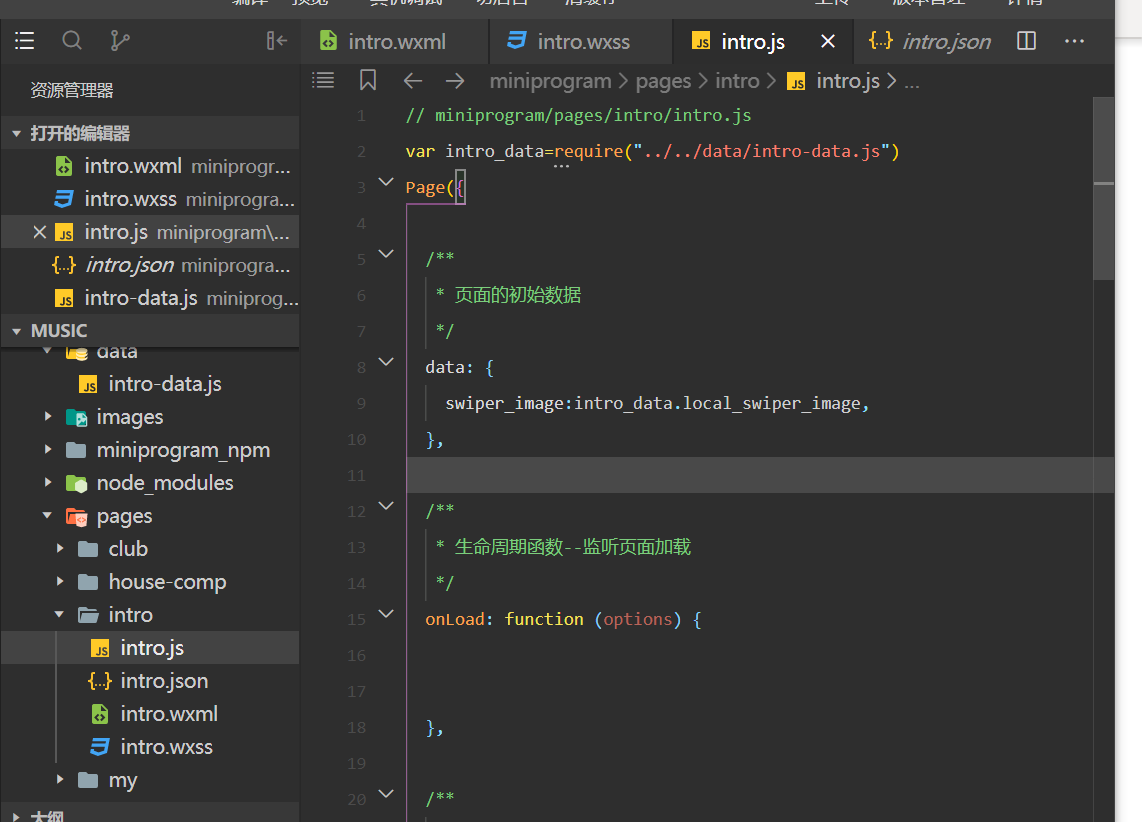Split the editor with the layout icon
Screen dimensions: 1142x822
pyautogui.click(x=1026, y=41)
